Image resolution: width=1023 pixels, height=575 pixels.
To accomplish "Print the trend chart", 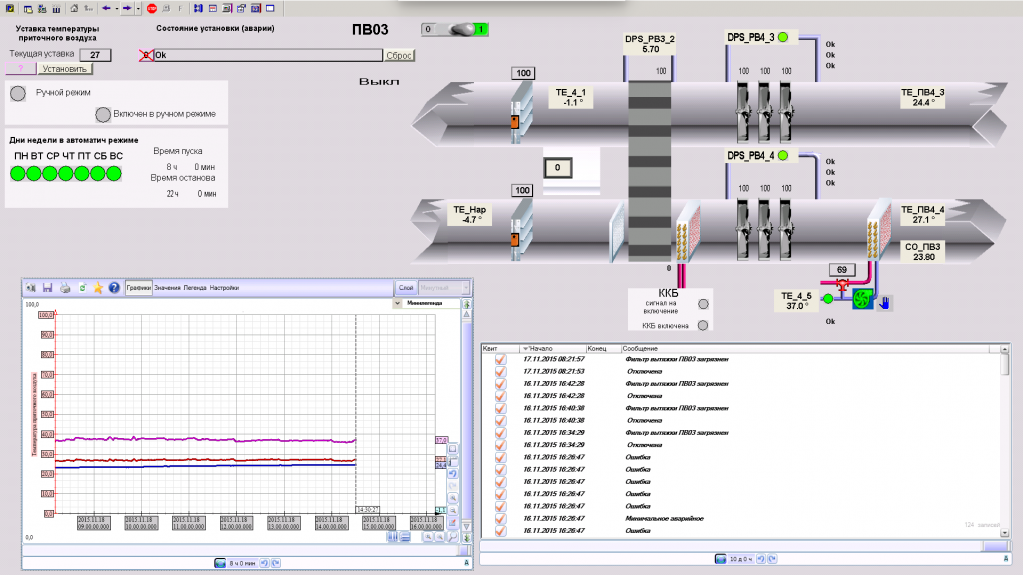I will coord(65,288).
